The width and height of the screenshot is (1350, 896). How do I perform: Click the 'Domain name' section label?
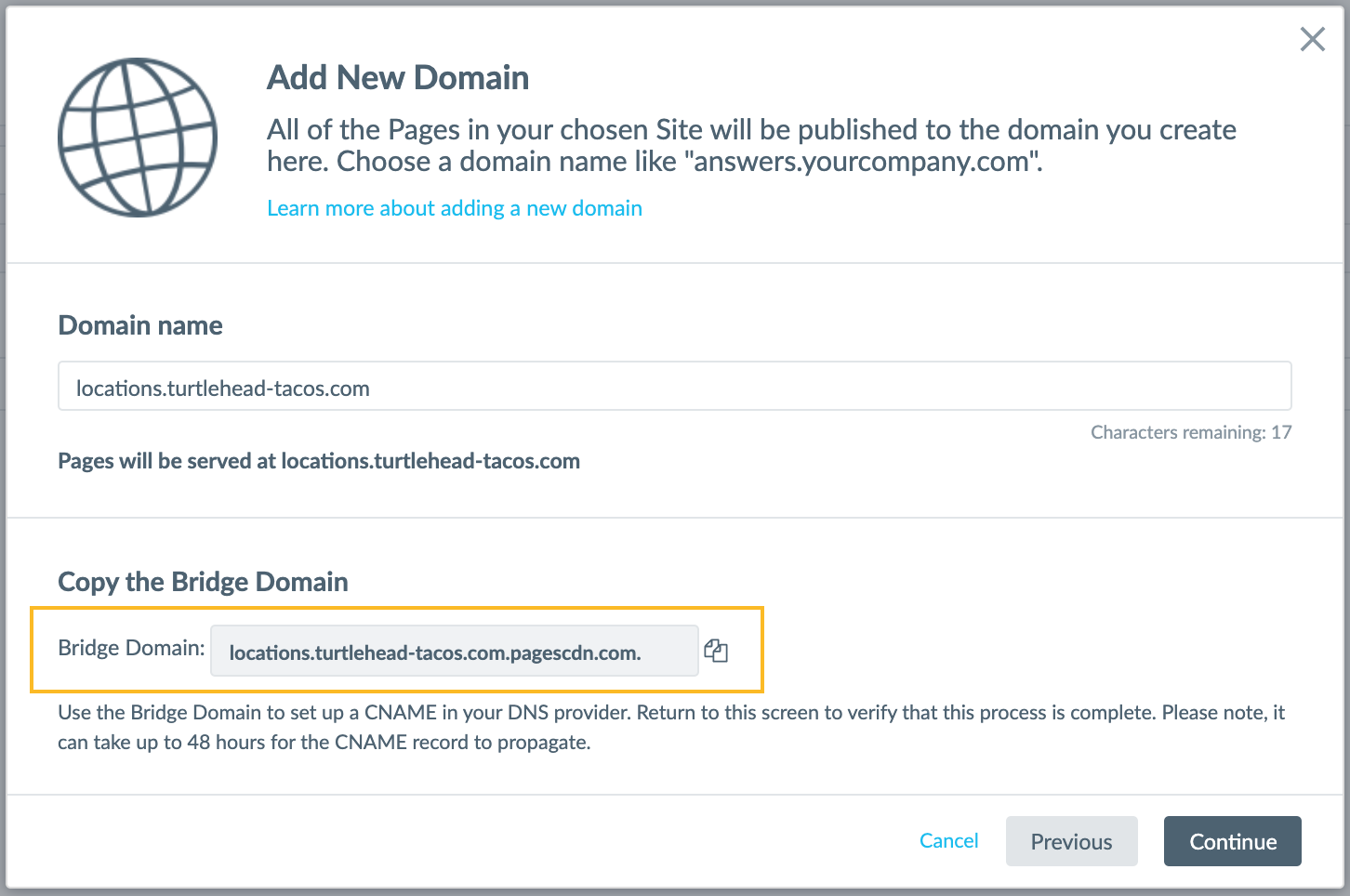point(140,325)
